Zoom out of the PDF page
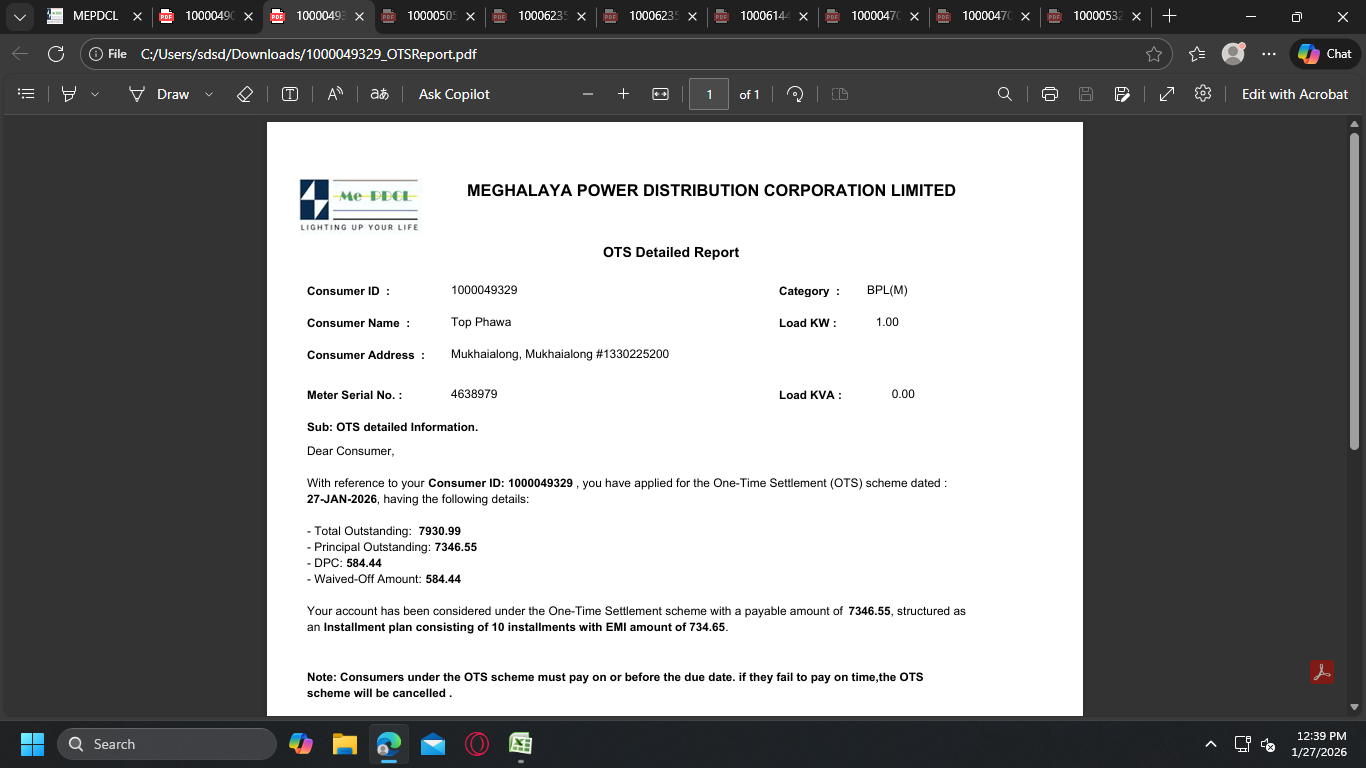The width and height of the screenshot is (1366, 768). [588, 94]
